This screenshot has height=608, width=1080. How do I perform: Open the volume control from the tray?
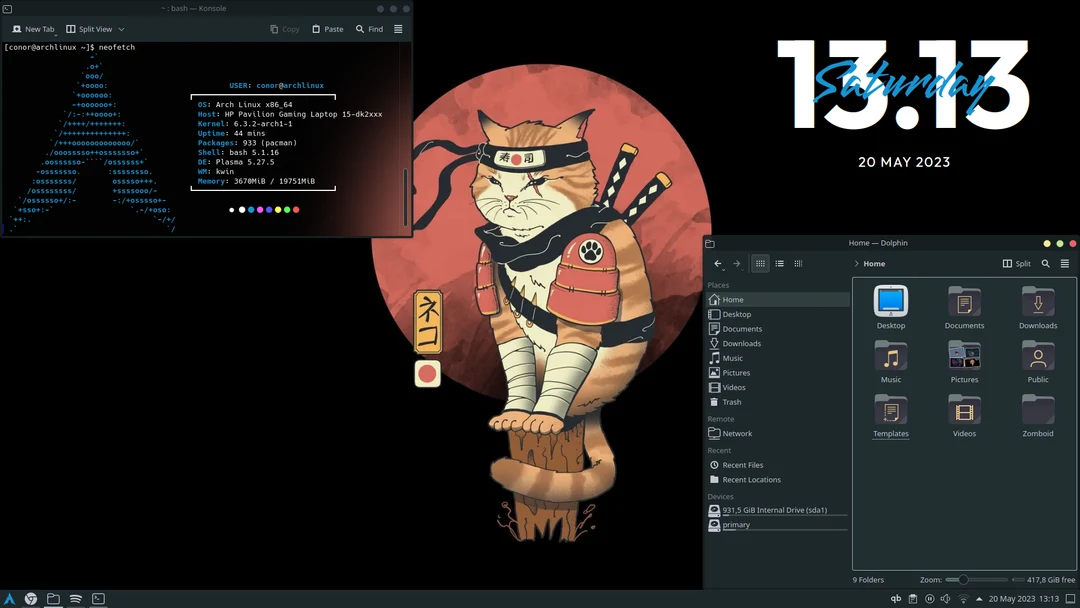[944, 598]
